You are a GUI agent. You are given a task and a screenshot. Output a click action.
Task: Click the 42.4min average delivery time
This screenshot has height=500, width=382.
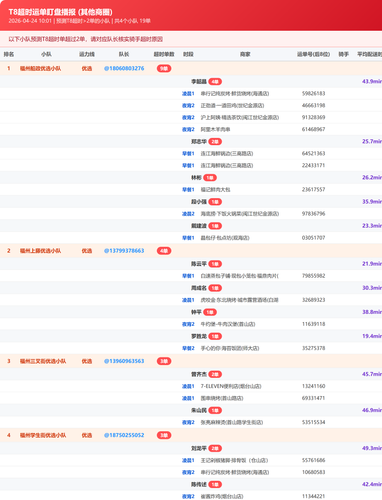(372, 484)
